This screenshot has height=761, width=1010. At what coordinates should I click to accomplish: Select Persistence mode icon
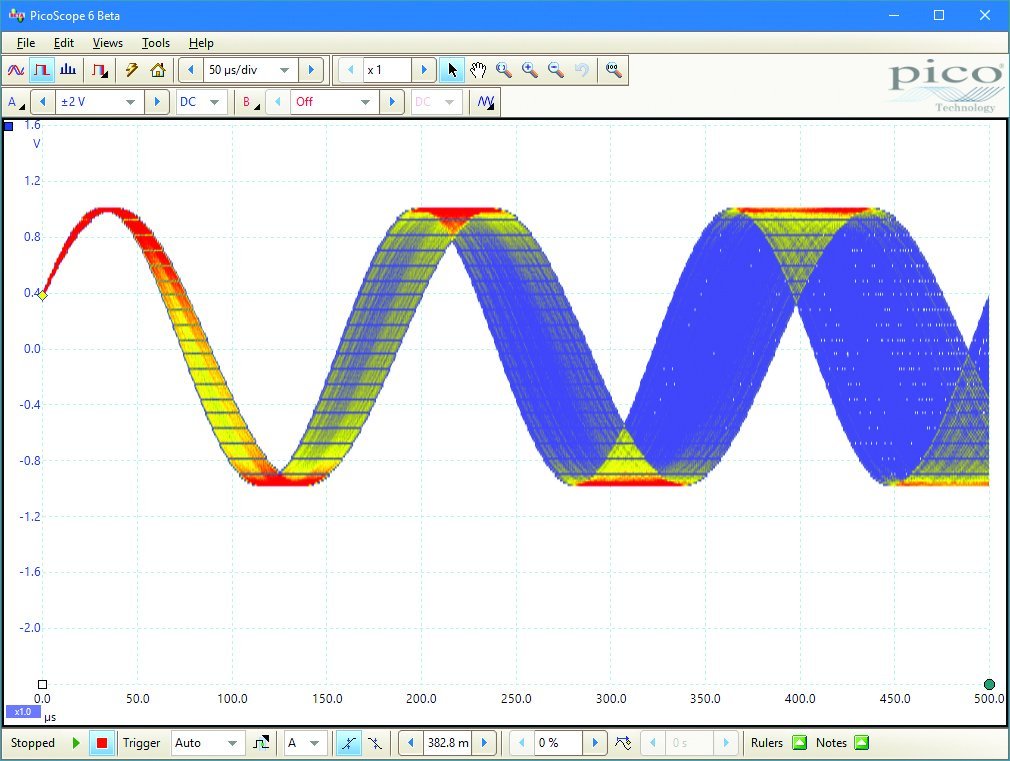[42, 70]
